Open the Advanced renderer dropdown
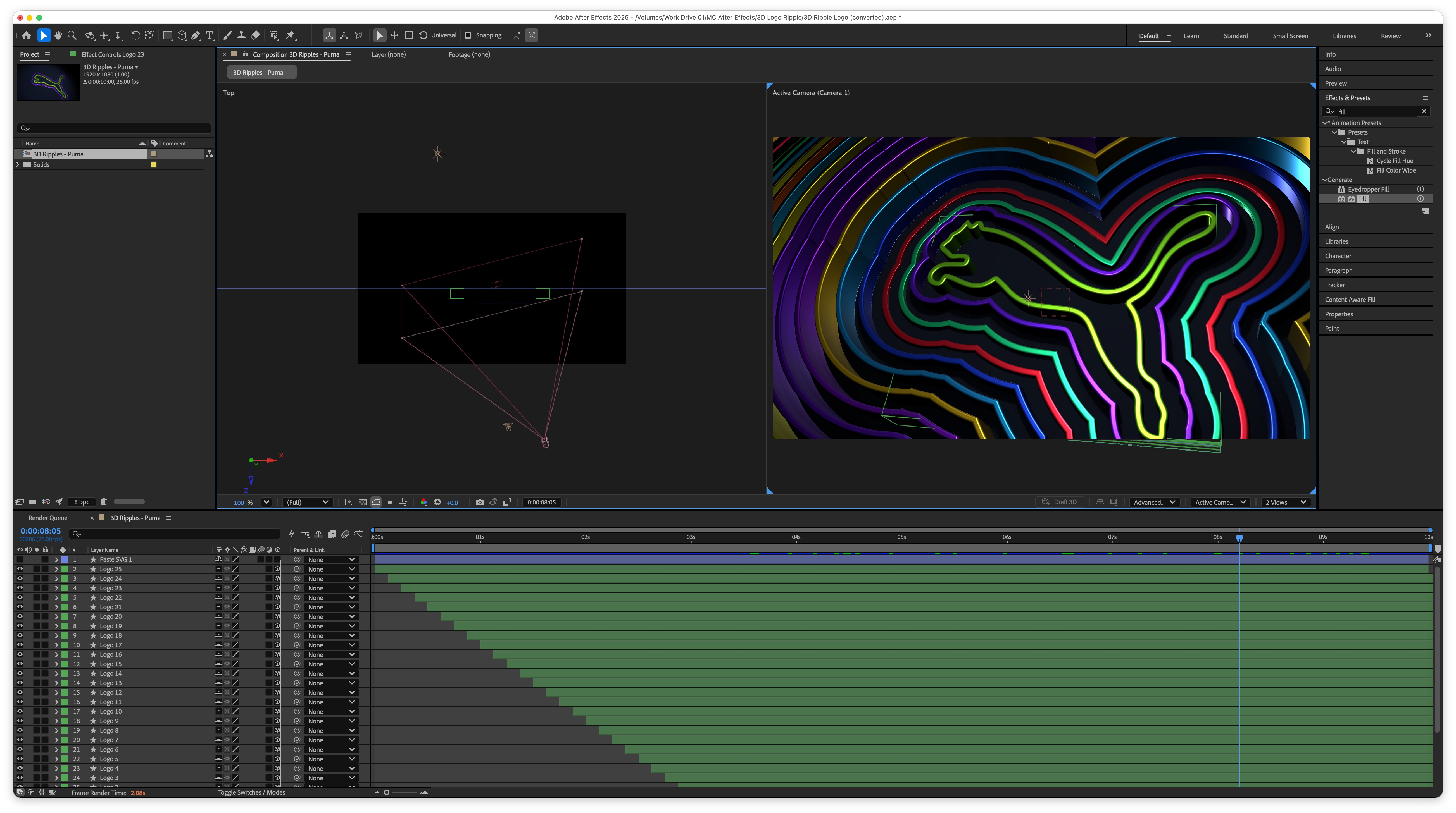The image size is (1456, 813). click(x=1154, y=502)
